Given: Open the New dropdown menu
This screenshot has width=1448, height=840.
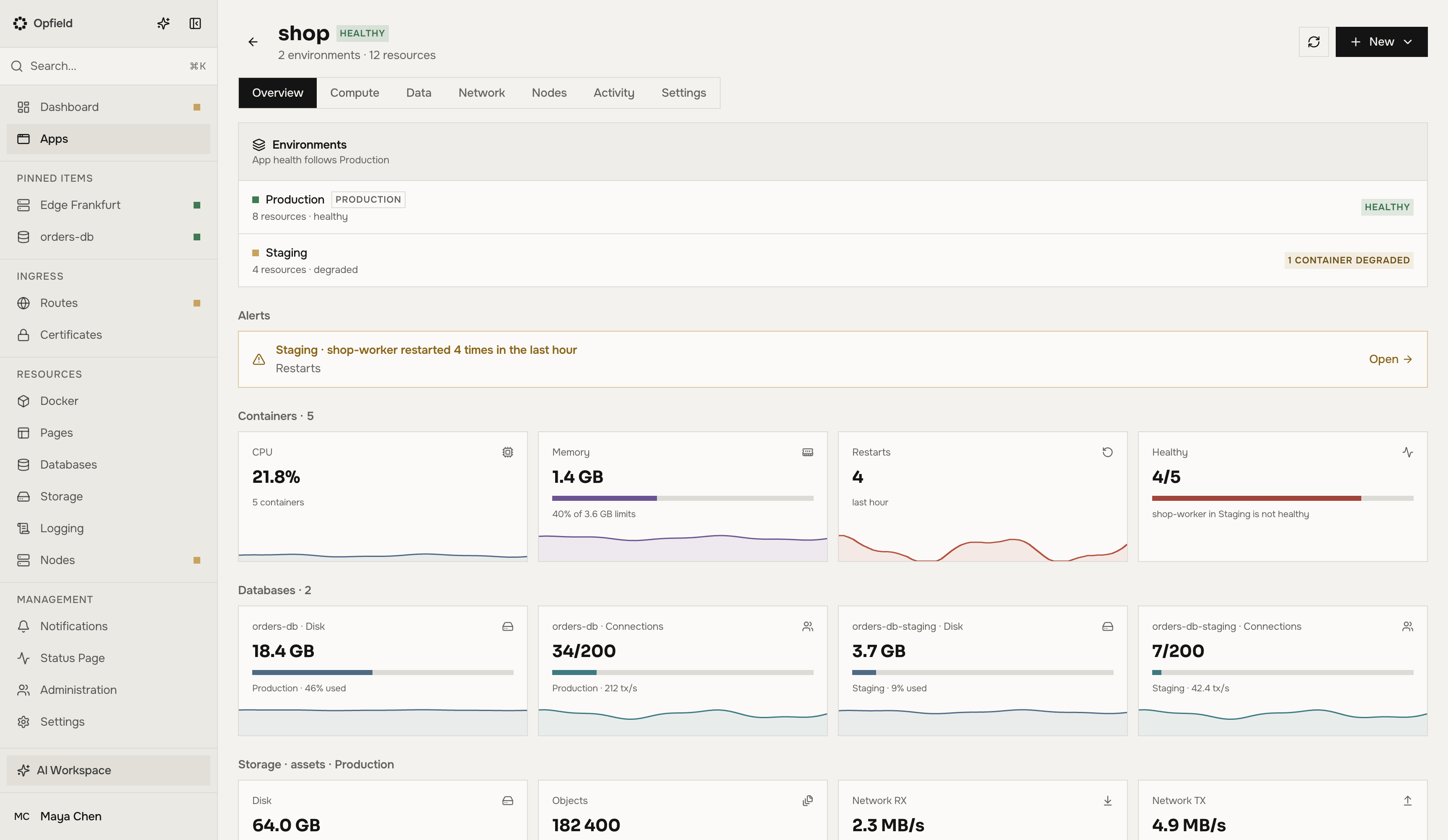Looking at the screenshot, I should point(1381,42).
